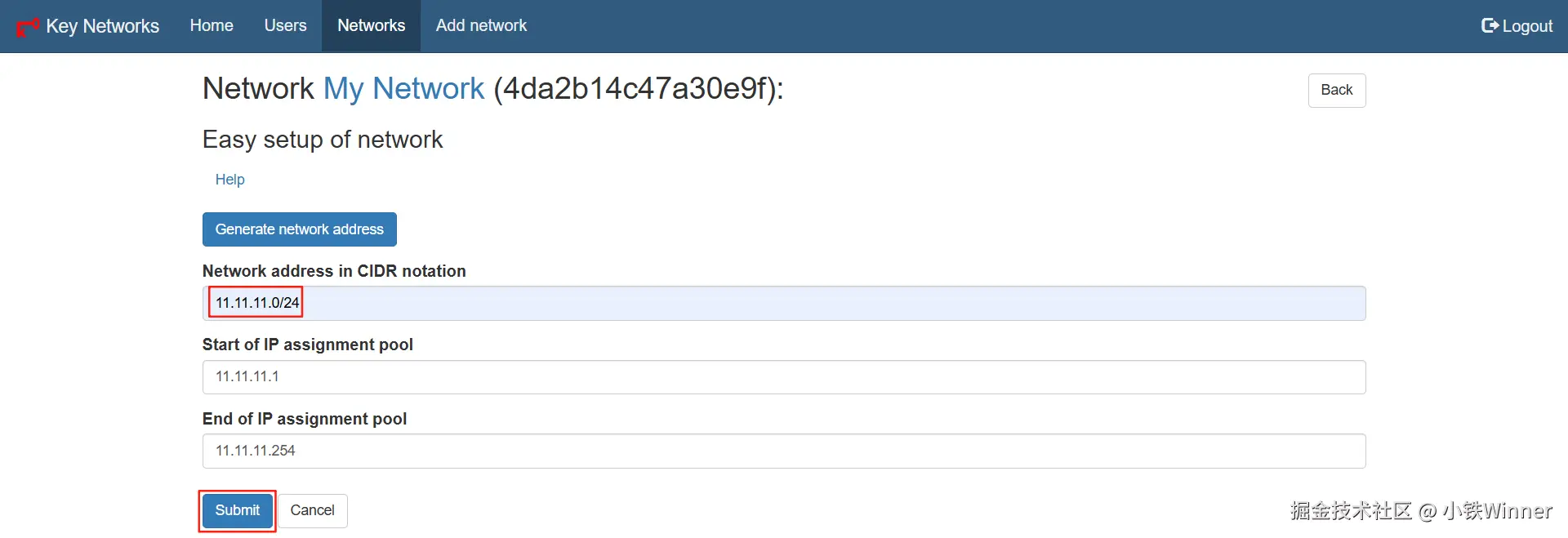Click the Start of IP pool field
This screenshot has height=538, width=1568.
point(784,377)
